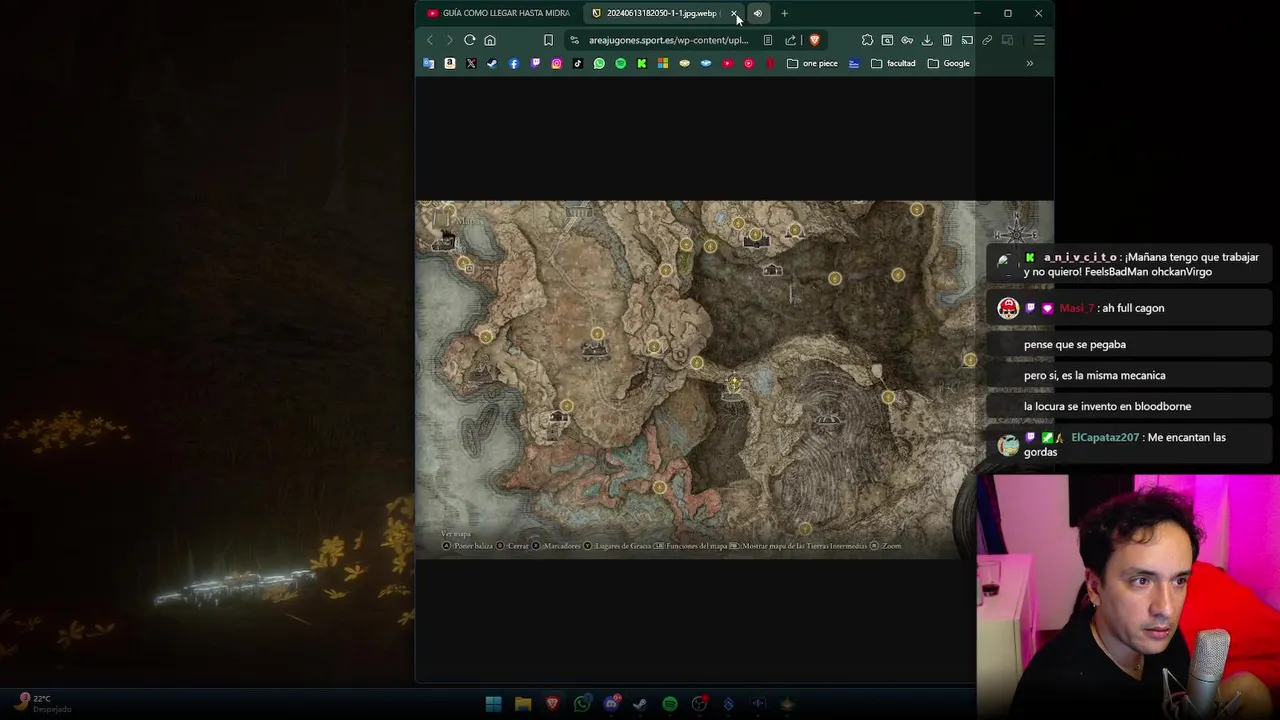1280x720 pixels.
Task: Open the Instagram bookmark
Action: pyautogui.click(x=557, y=63)
